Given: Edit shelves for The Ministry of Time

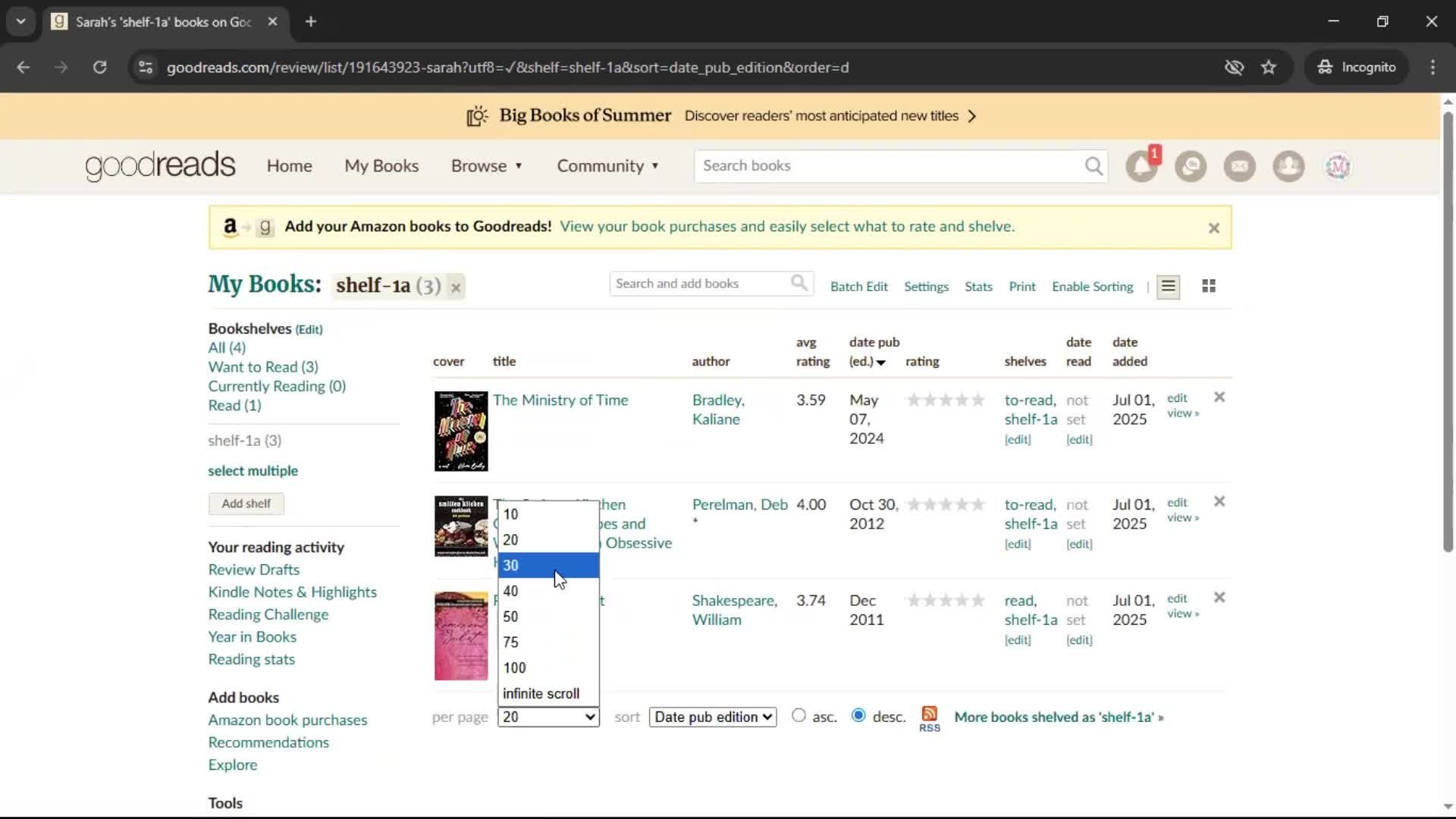Looking at the screenshot, I should pyautogui.click(x=1018, y=440).
